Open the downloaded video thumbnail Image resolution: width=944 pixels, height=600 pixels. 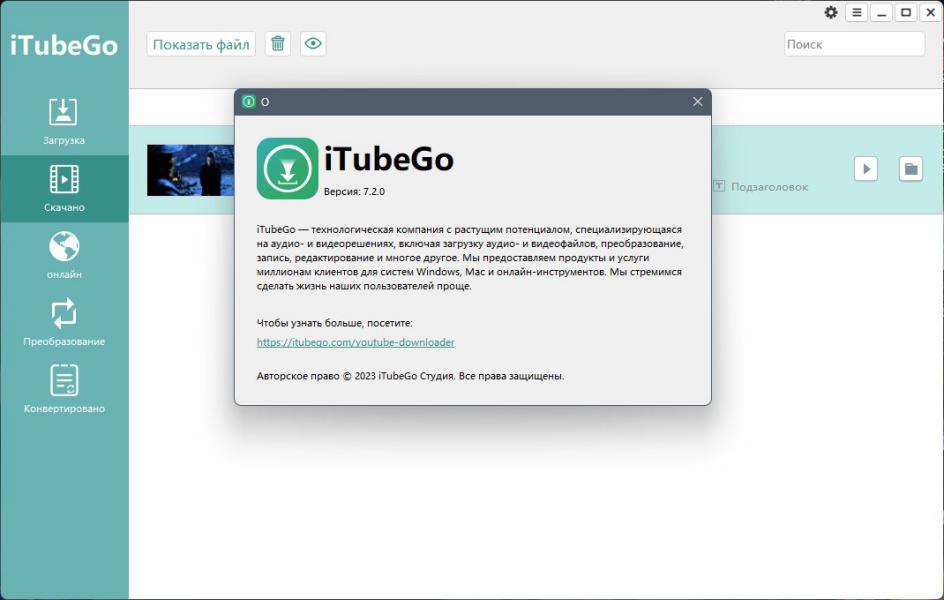pyautogui.click(x=191, y=170)
